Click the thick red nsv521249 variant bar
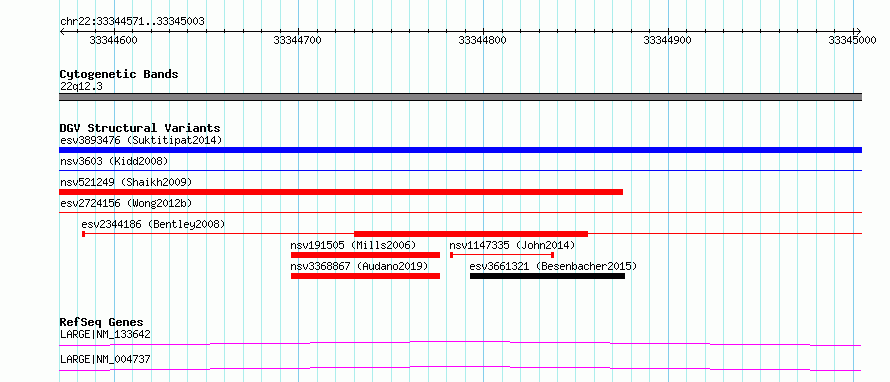The image size is (890, 382). [x=341, y=192]
